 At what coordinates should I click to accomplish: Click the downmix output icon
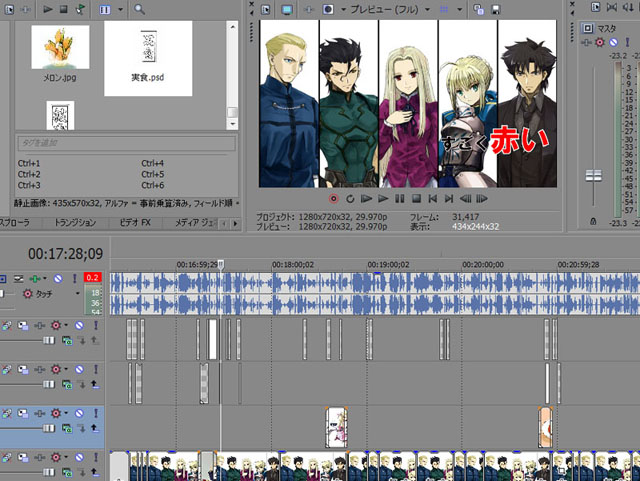612,7
